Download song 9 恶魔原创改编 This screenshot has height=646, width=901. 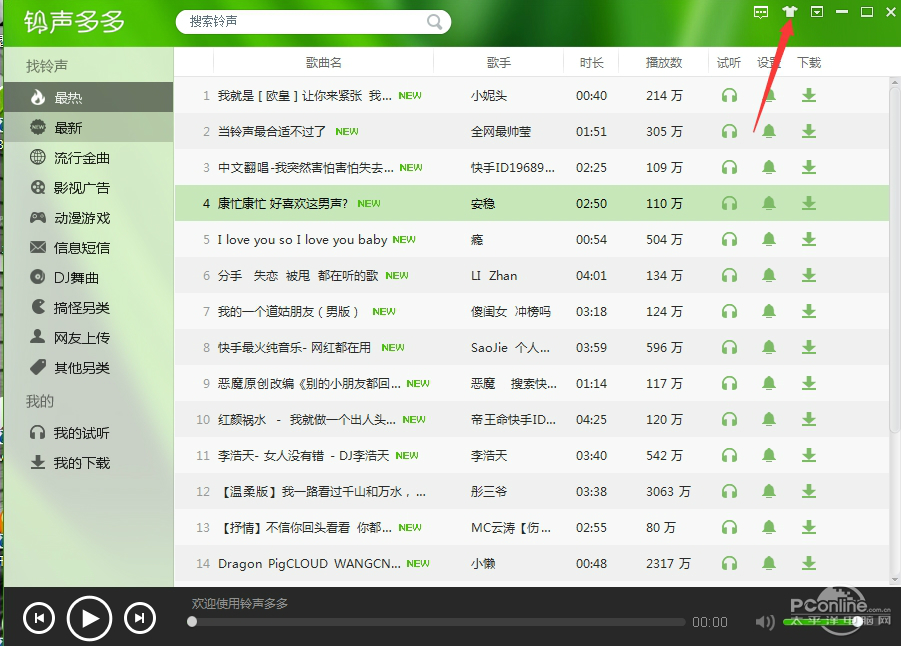pos(809,383)
